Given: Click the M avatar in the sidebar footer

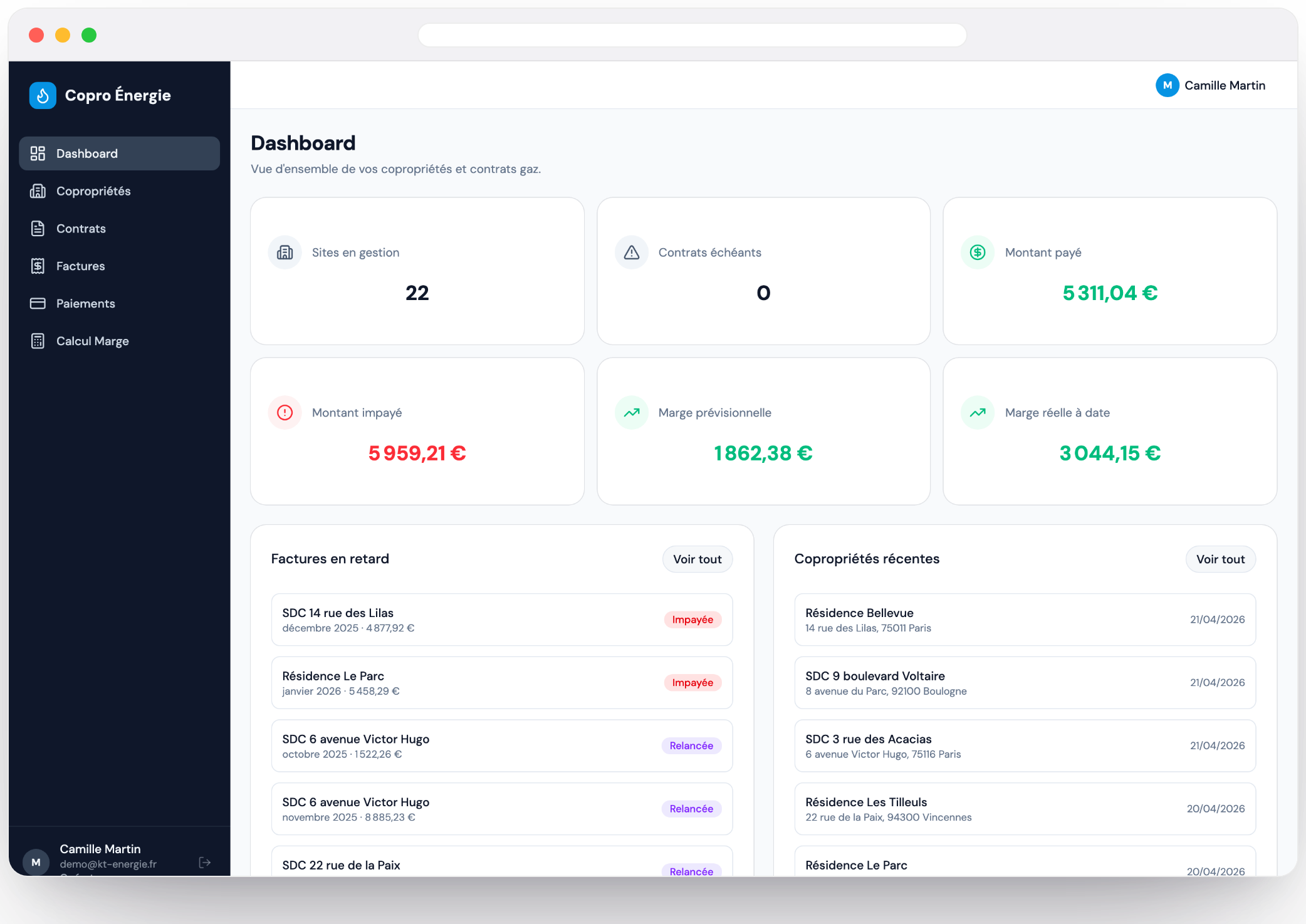Looking at the screenshot, I should click(x=36, y=862).
